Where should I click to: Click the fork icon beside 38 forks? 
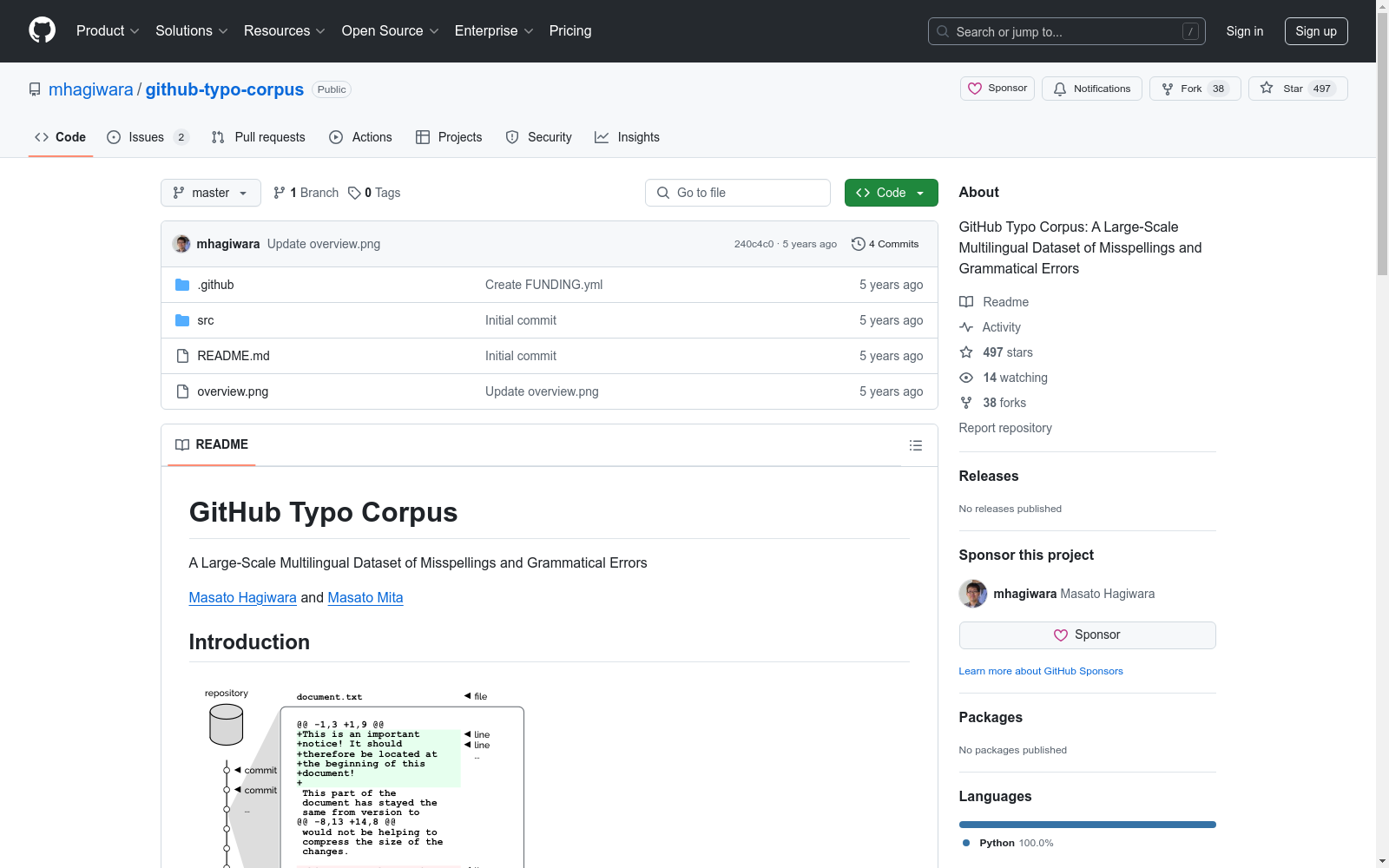point(966,403)
